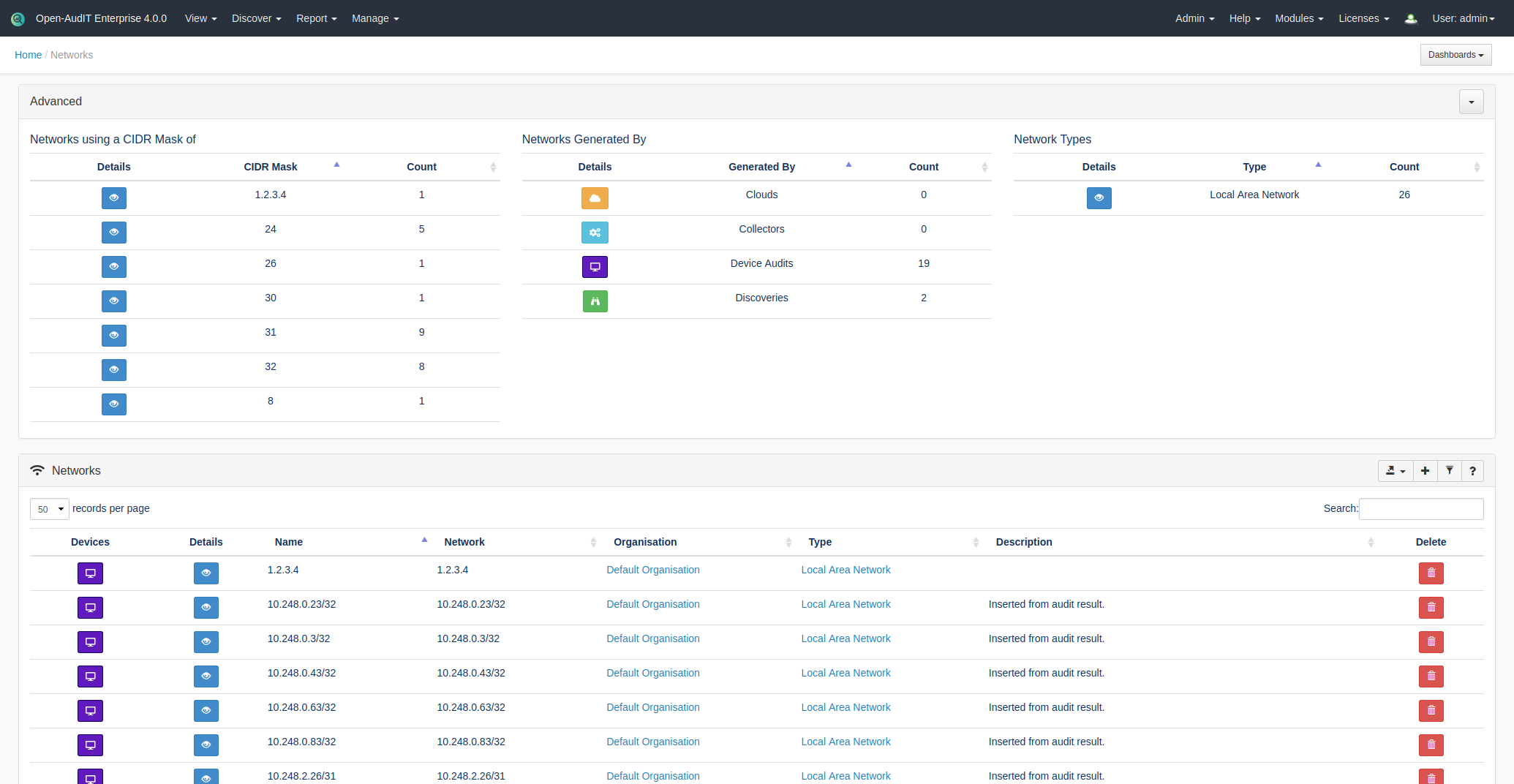
Task: Delete network 1.2.3.4
Action: (1431, 573)
